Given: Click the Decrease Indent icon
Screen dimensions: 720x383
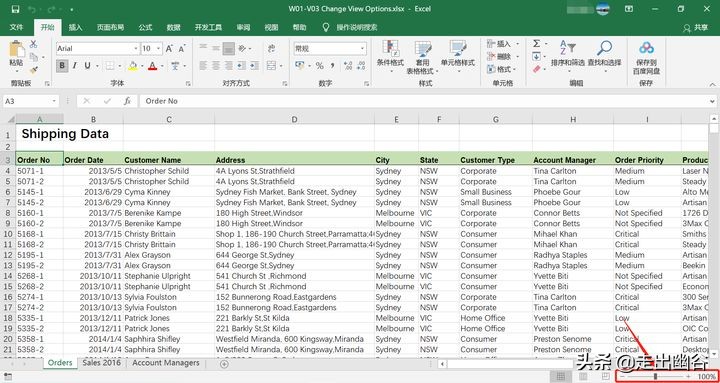Looking at the screenshot, I should coord(241,66).
